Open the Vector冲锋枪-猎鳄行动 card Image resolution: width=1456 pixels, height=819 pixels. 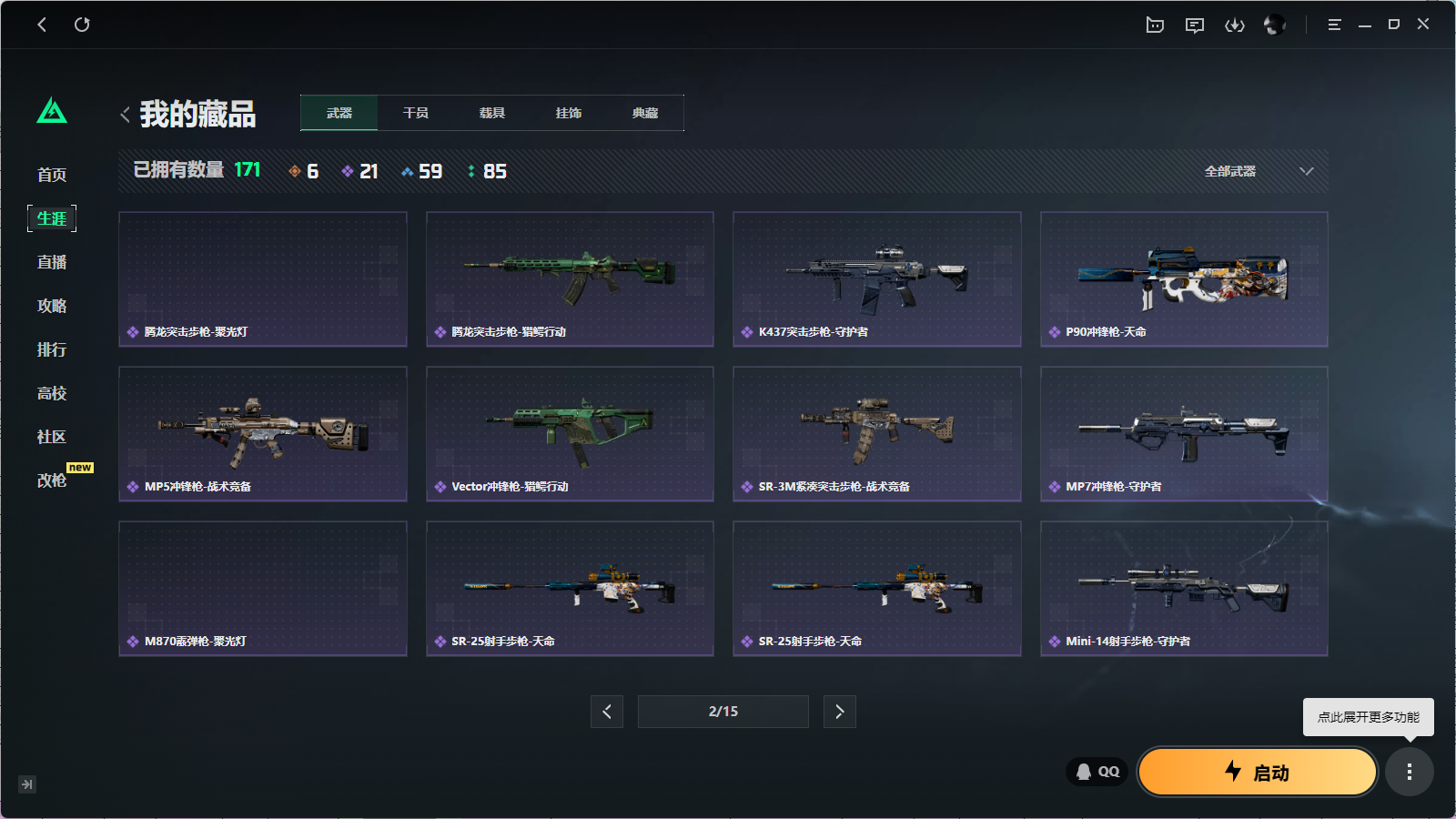pyautogui.click(x=570, y=434)
